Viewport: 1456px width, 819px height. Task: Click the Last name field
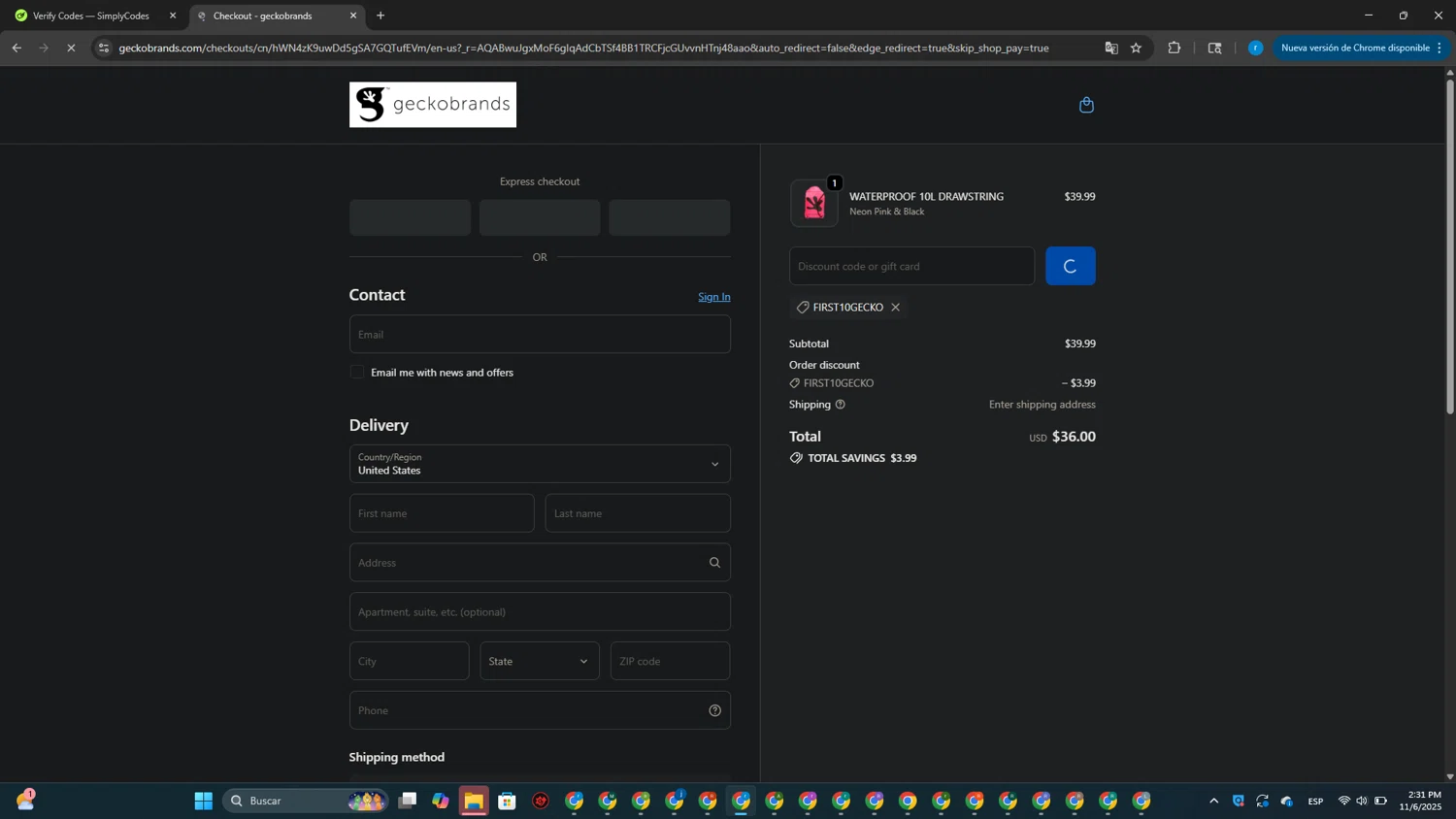pos(638,513)
